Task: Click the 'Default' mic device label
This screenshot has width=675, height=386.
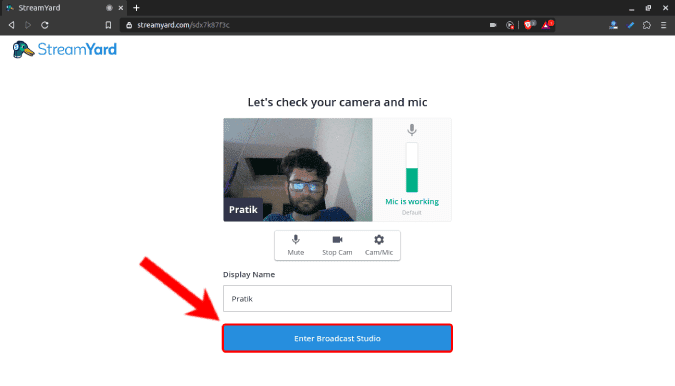Action: (412, 213)
